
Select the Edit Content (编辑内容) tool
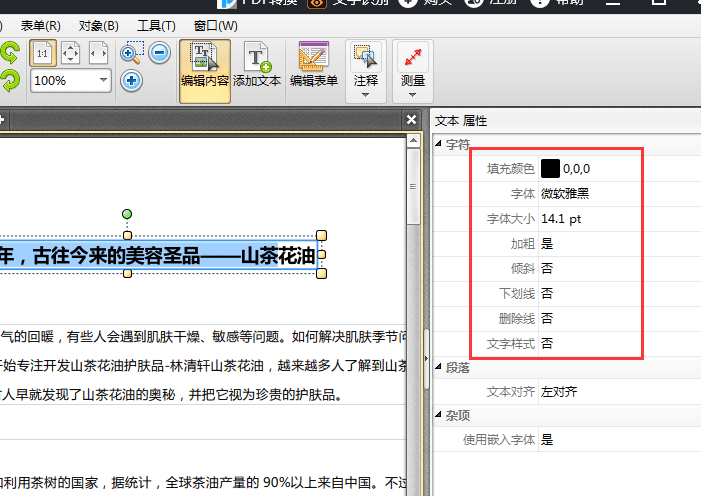[205, 71]
